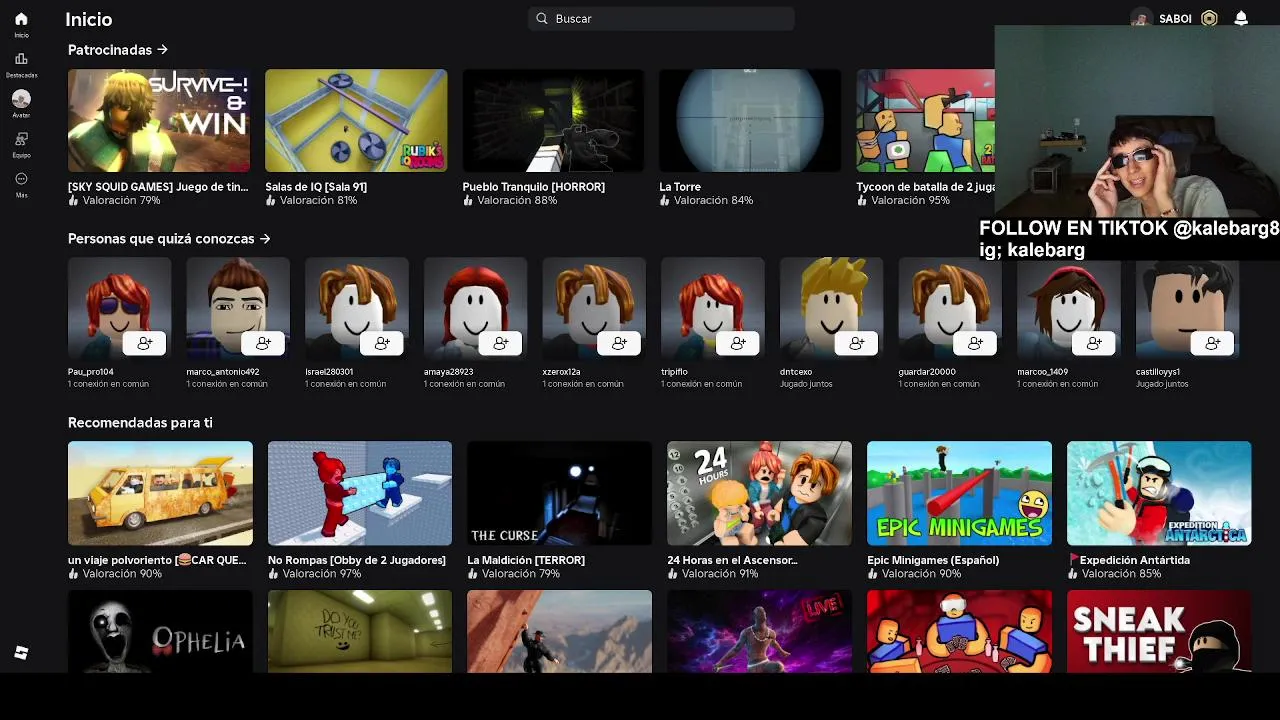Open the Equipo sidebar icon
The height and width of the screenshot is (720, 1280).
click(21, 139)
